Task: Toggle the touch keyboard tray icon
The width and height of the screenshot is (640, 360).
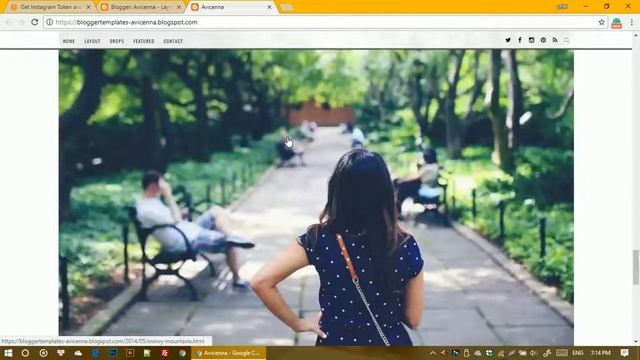Action: [562, 353]
